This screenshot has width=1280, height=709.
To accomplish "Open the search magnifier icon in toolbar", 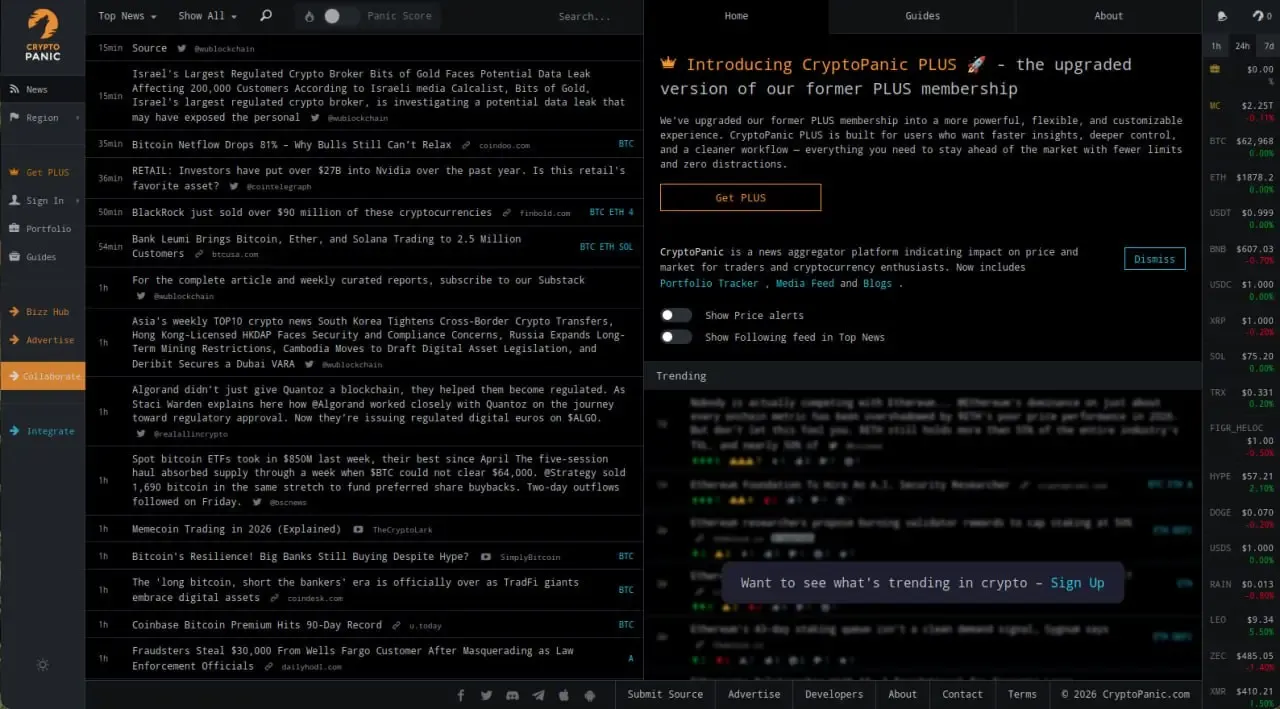I will 266,16.
